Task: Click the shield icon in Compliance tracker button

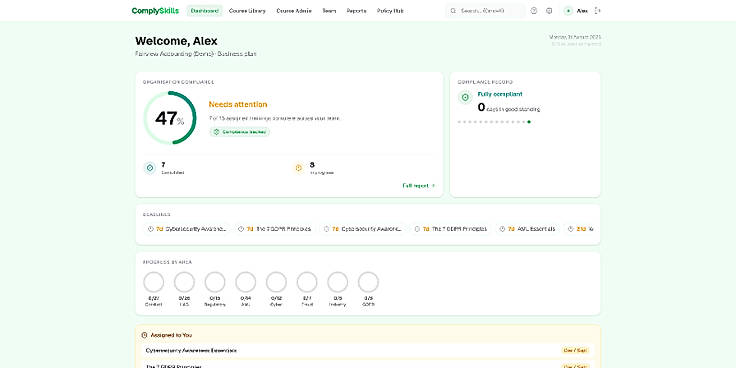Action: [x=216, y=132]
